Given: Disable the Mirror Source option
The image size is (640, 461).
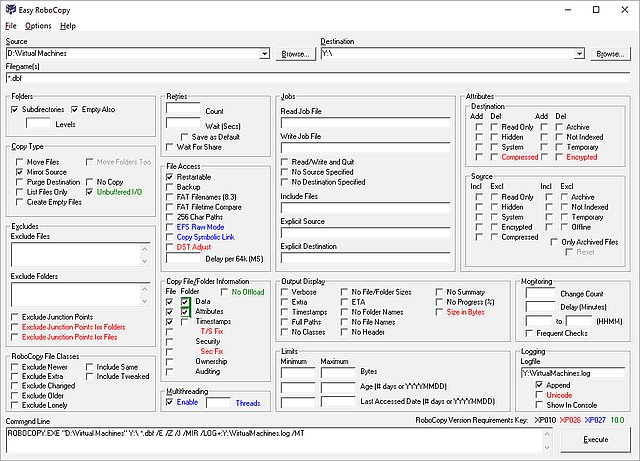Looking at the screenshot, I should (x=20, y=172).
